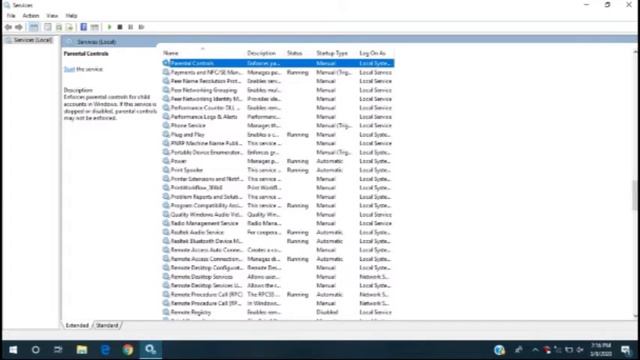Click the Restart Service toolbar button
Screen dimensions: 640x360
pos(141,27)
